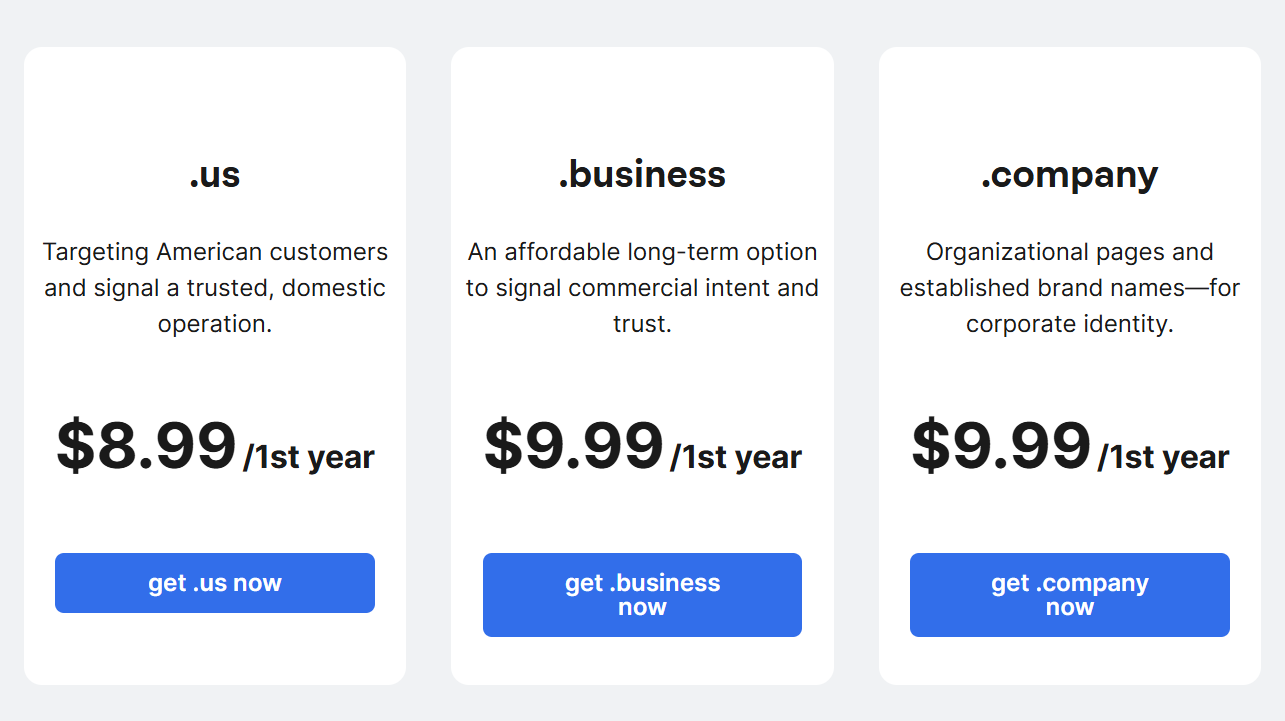
Task: Select the .company domain heading
Action: [1069, 173]
